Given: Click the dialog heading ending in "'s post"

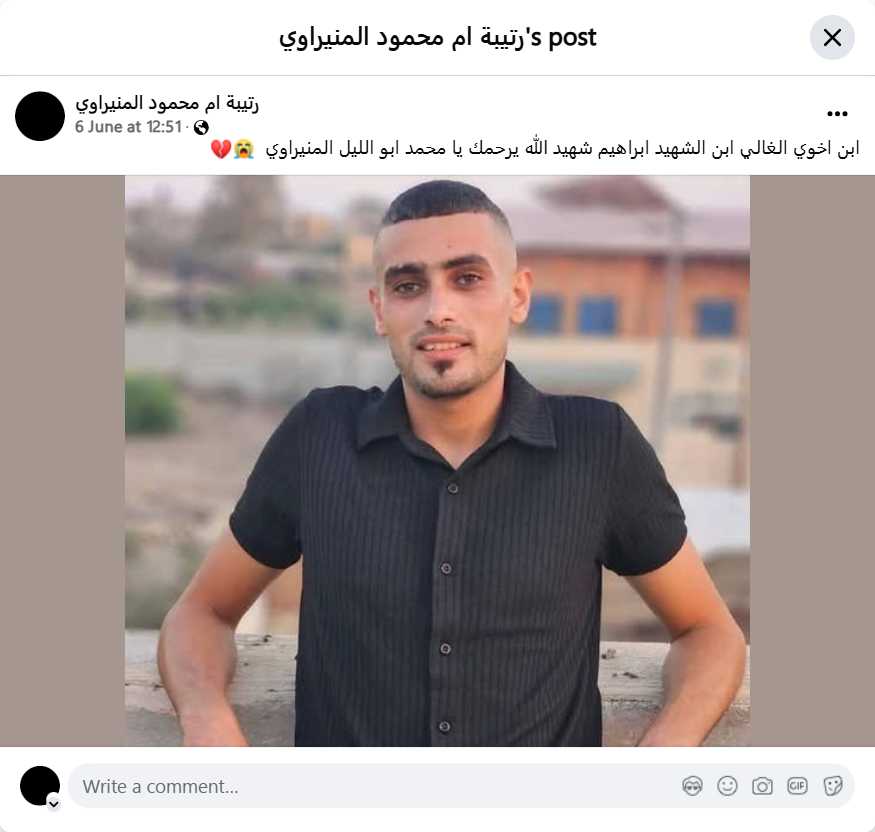Looking at the screenshot, I should (x=438, y=38).
